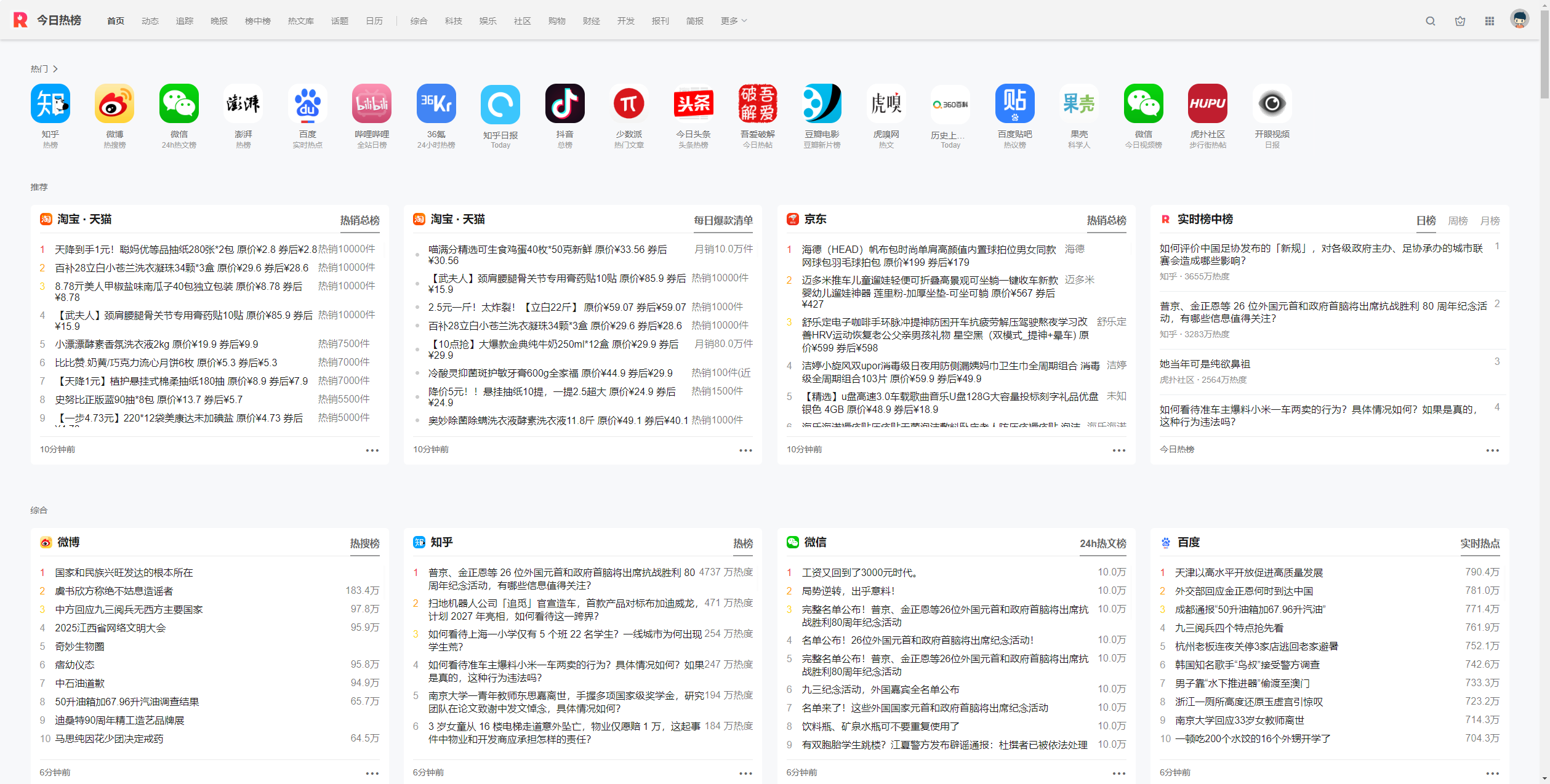
Task: Open the apps grid icon in header
Action: coord(1489,21)
